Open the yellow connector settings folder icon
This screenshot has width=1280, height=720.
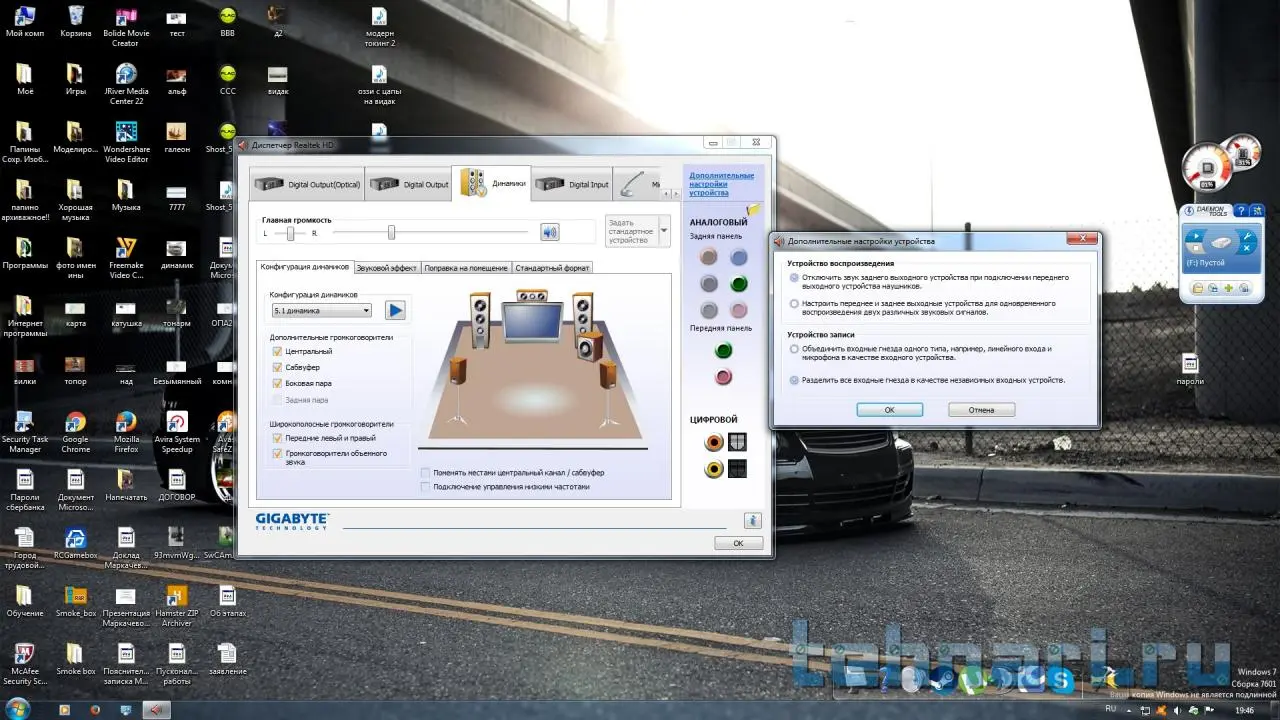[x=754, y=210]
